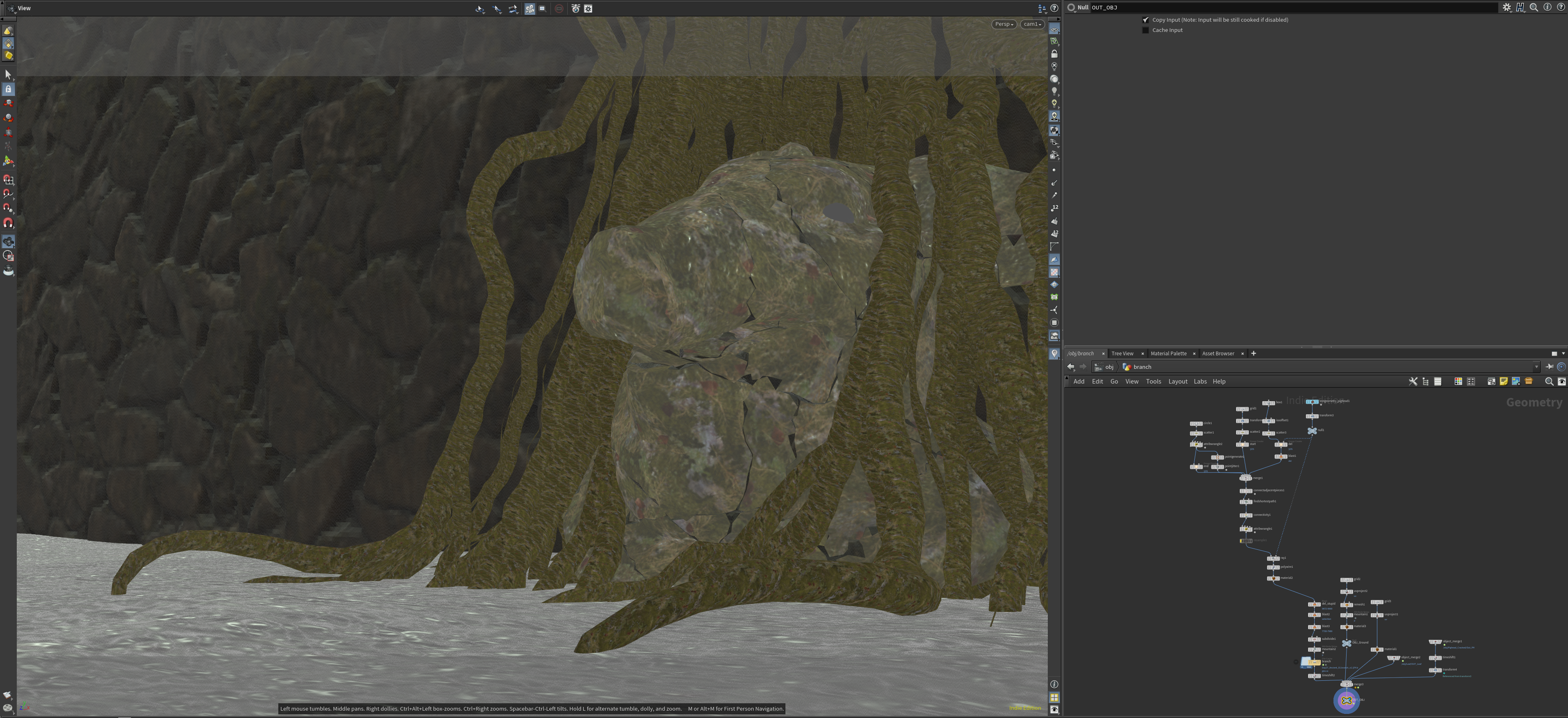The height and width of the screenshot is (718, 1568).
Task: Click the network search magnifier icon
Action: click(x=1549, y=381)
